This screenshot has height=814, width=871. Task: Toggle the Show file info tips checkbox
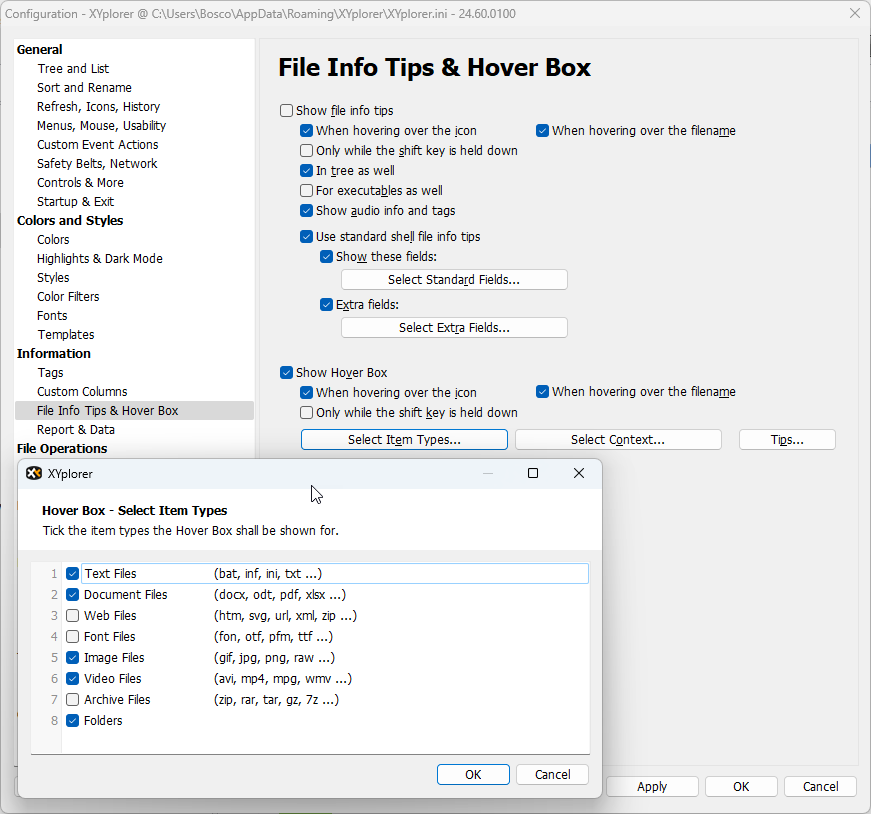pyautogui.click(x=287, y=111)
